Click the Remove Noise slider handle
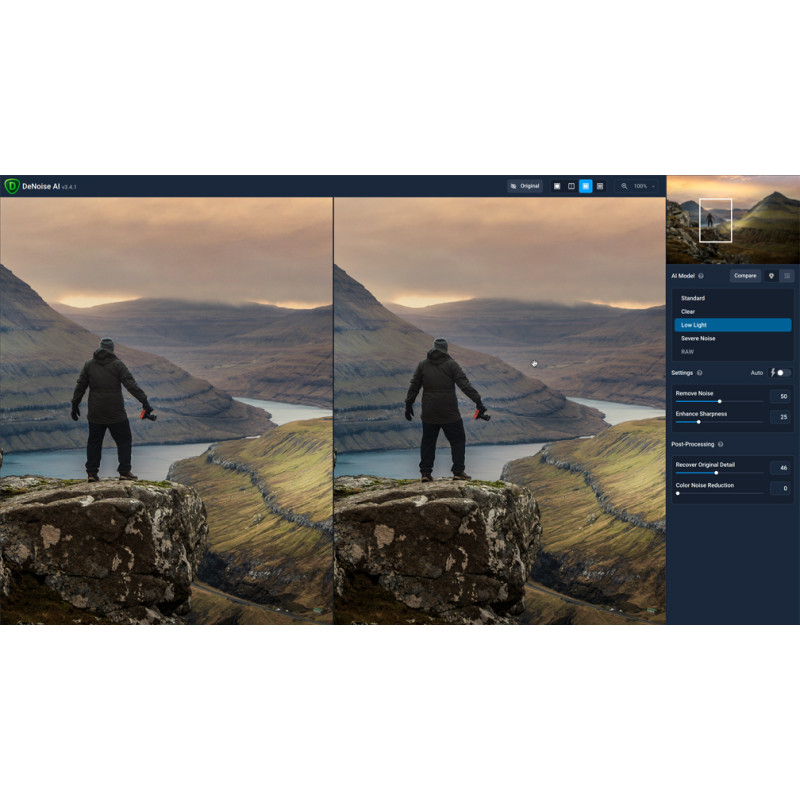Screen dimensions: 800x800 (x=719, y=401)
